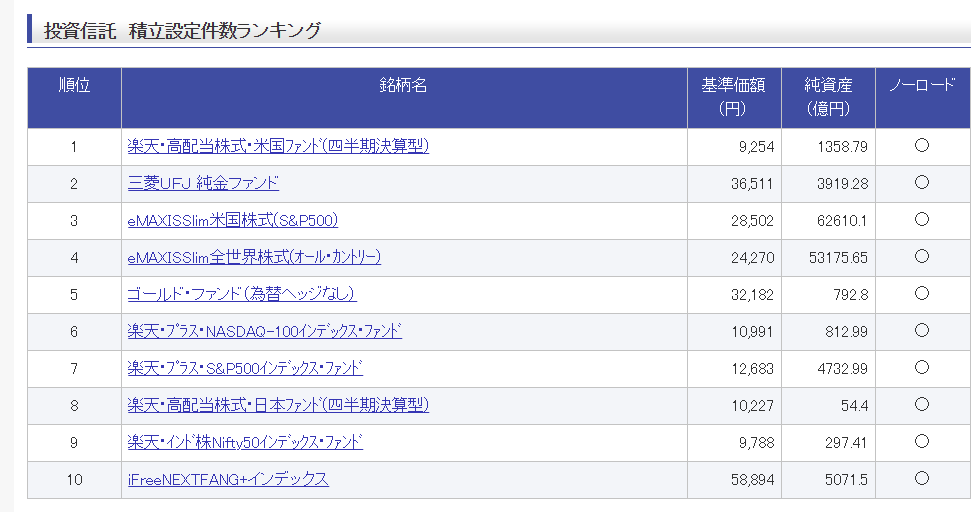Open 楽天・高配当株式・米国ファンド(四半期決算型) link
The width and height of the screenshot is (978, 512).
pos(278,147)
